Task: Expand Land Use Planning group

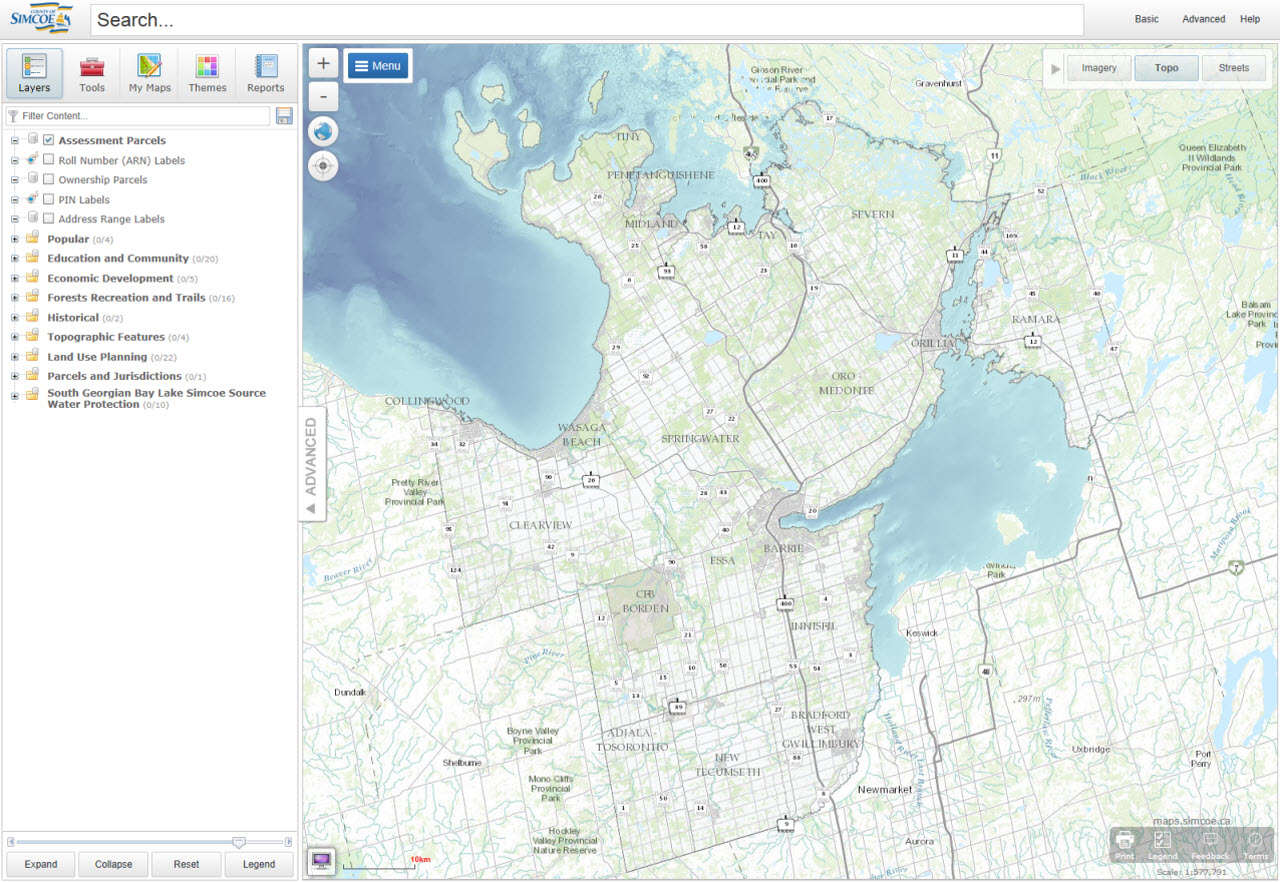Action: pos(15,356)
